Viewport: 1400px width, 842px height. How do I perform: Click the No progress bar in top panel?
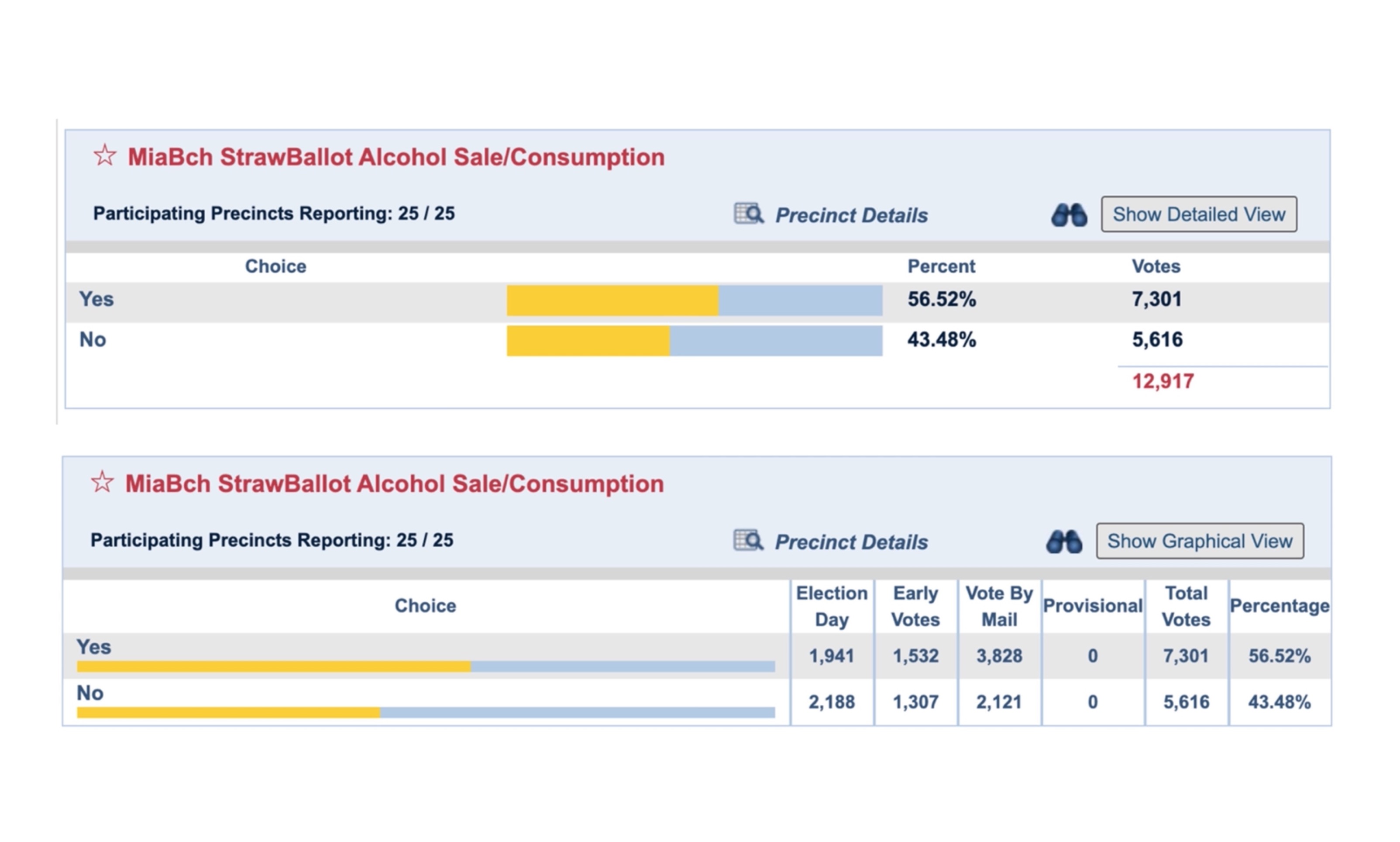coord(694,341)
